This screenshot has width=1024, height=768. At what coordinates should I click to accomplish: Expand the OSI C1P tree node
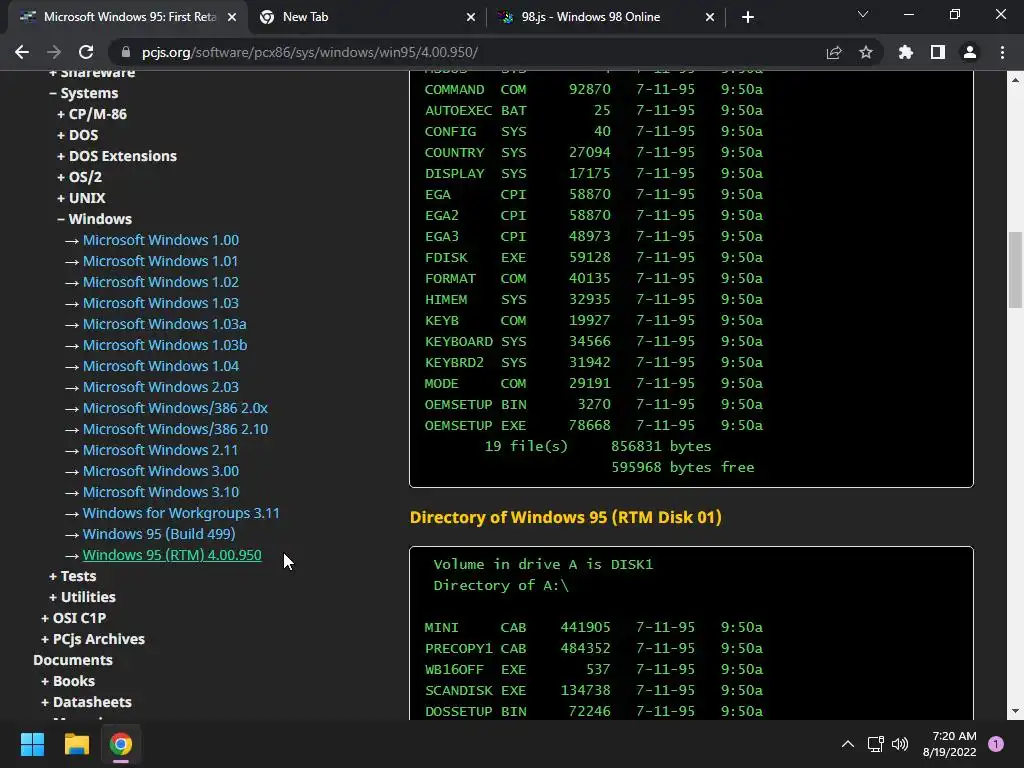coord(73,618)
